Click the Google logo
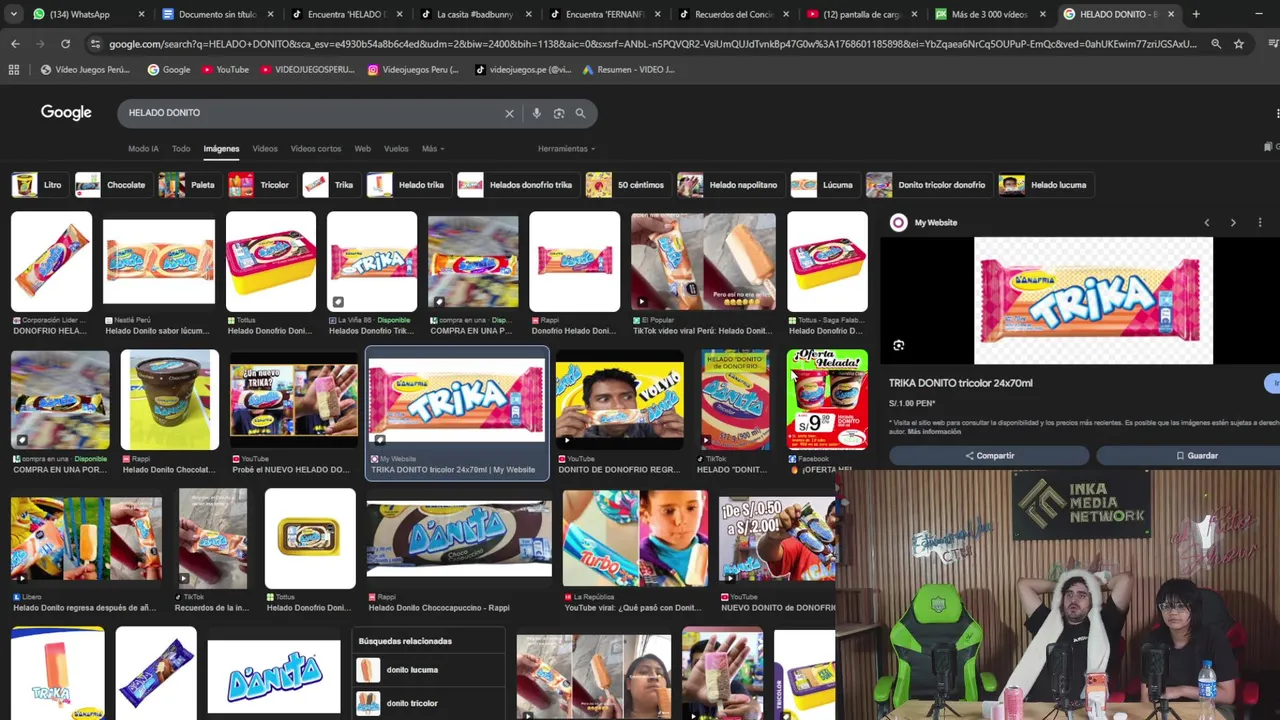Image resolution: width=1280 pixels, height=720 pixels. coord(66,112)
